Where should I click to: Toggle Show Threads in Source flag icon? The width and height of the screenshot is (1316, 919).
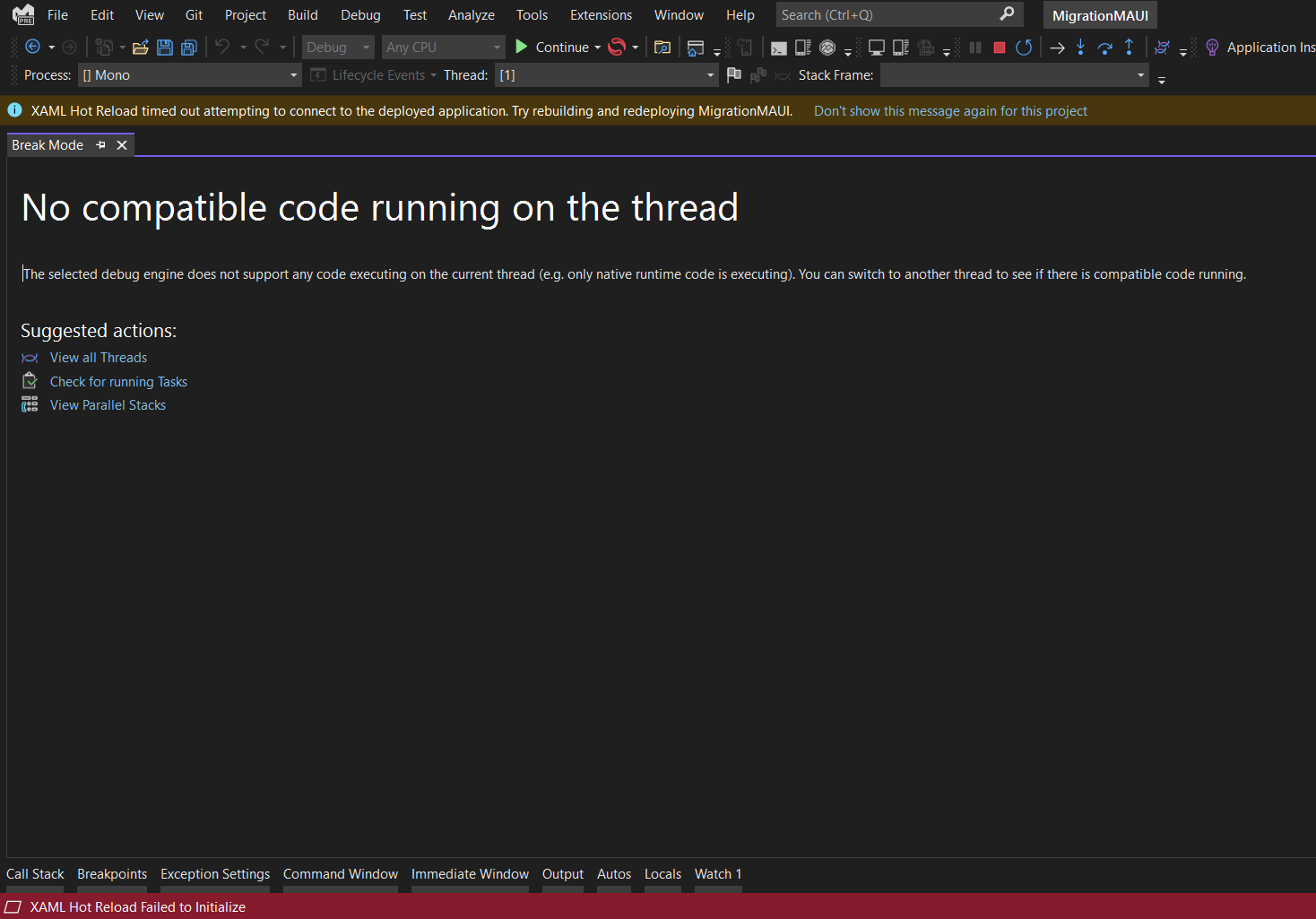coord(733,75)
